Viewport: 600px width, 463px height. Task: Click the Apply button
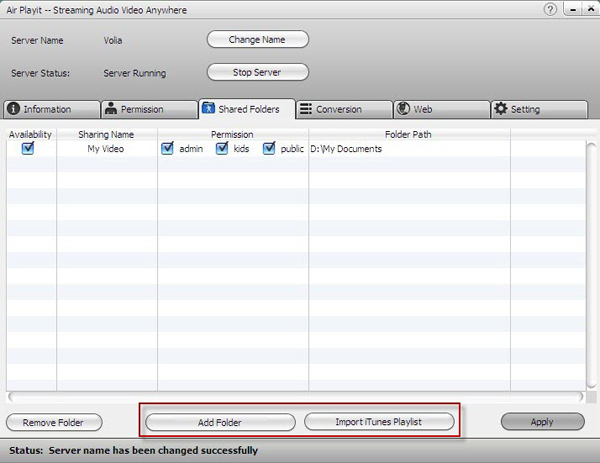(542, 422)
